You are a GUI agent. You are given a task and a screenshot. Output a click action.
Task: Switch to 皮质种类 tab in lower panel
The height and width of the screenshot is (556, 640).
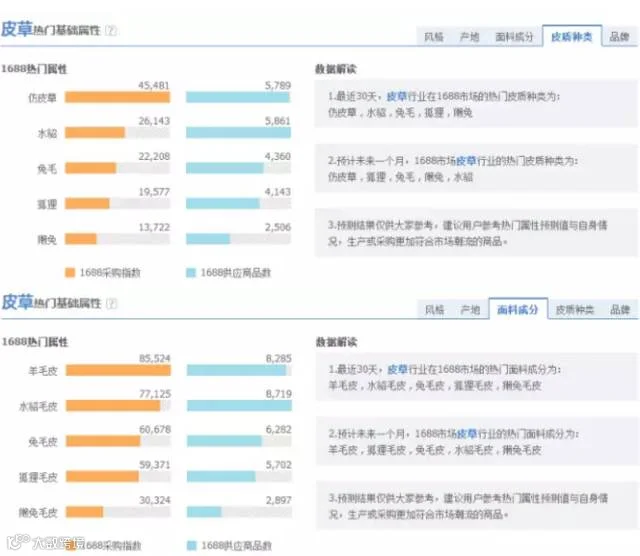[574, 310]
